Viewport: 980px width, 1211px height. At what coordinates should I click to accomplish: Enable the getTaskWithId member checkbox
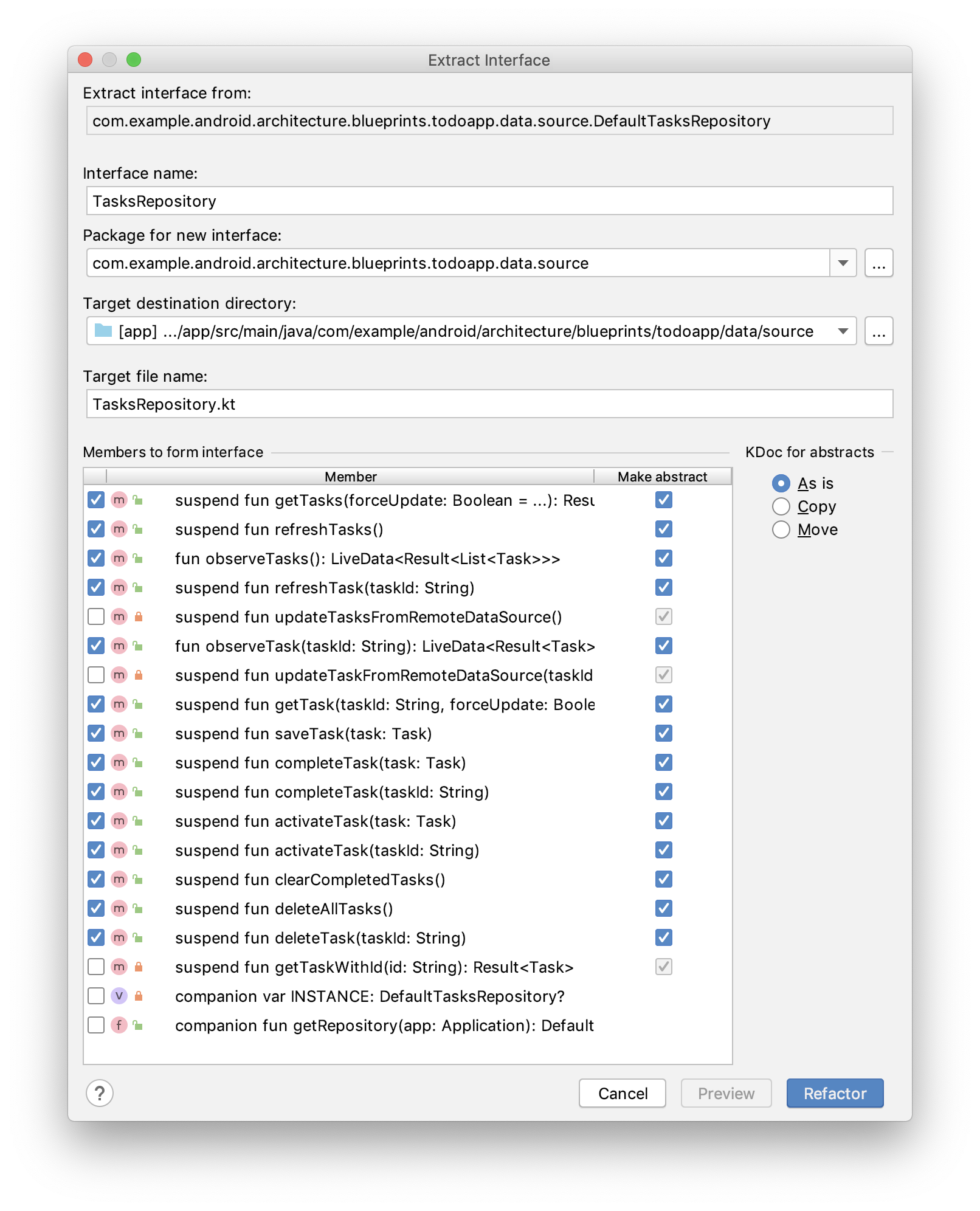click(96, 967)
